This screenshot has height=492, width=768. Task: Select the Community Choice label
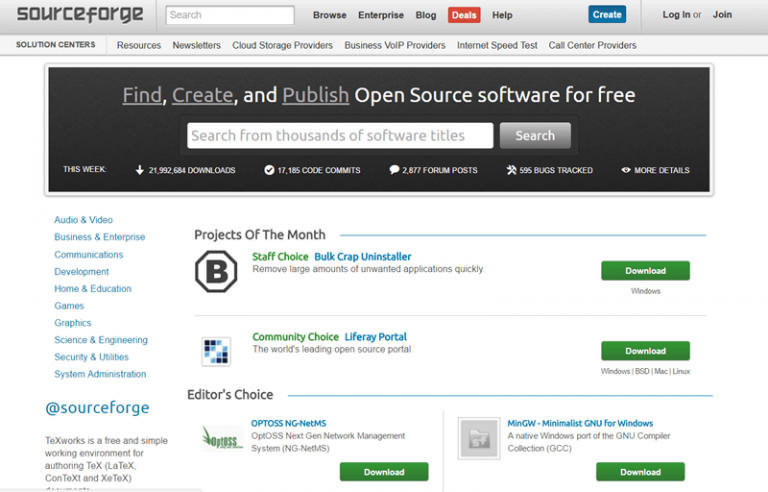point(295,337)
